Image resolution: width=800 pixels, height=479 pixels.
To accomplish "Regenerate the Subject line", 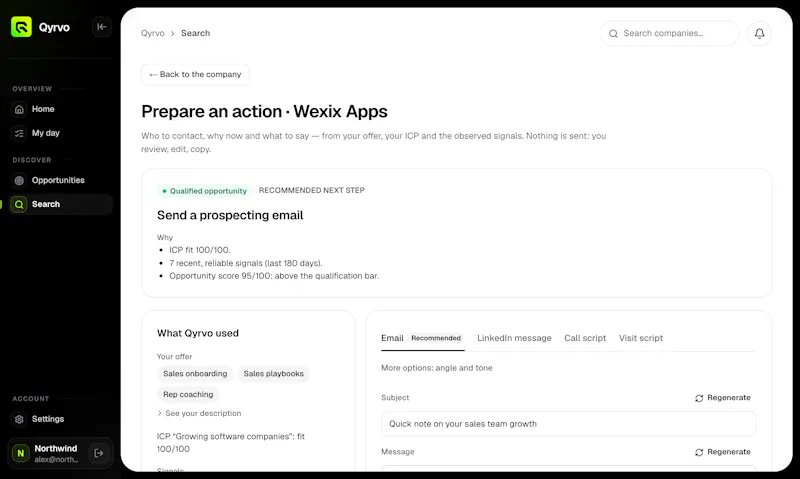I will coord(722,398).
